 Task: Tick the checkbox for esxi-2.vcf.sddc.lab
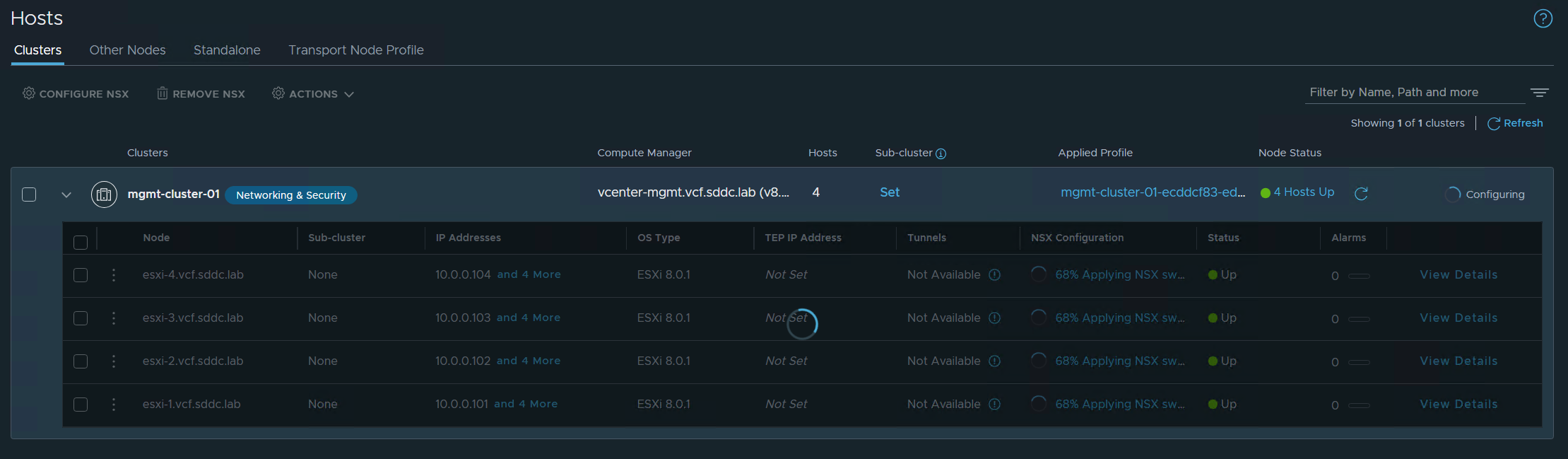[x=81, y=361]
